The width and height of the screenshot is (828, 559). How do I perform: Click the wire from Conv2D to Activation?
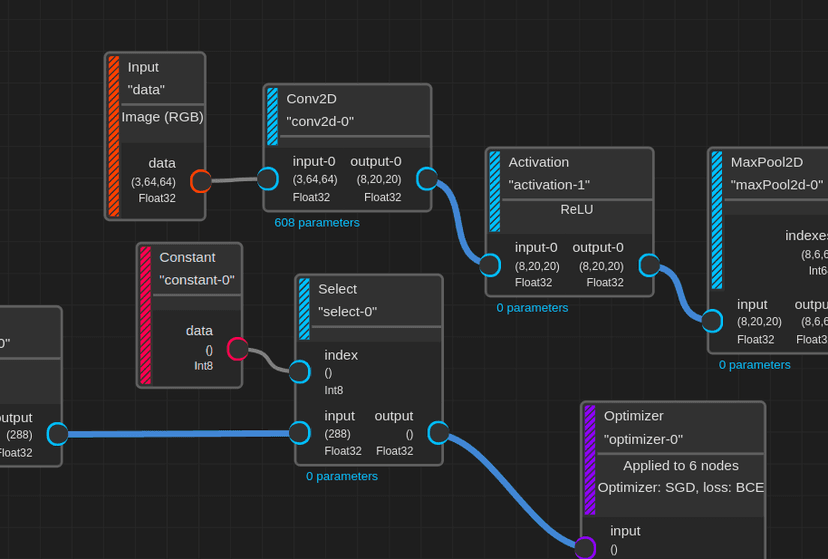[458, 221]
